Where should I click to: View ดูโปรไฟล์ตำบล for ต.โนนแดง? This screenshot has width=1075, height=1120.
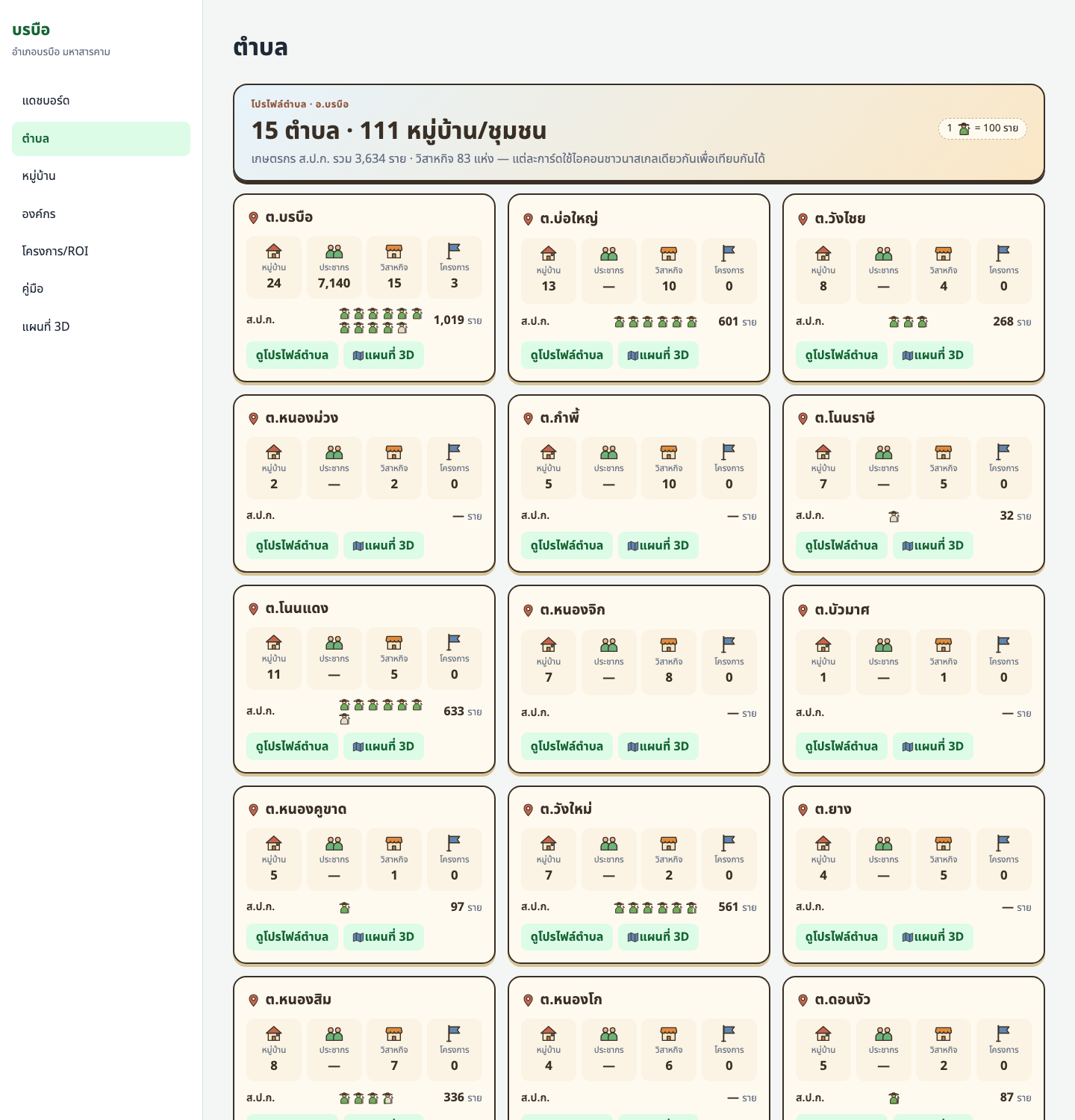coord(292,746)
